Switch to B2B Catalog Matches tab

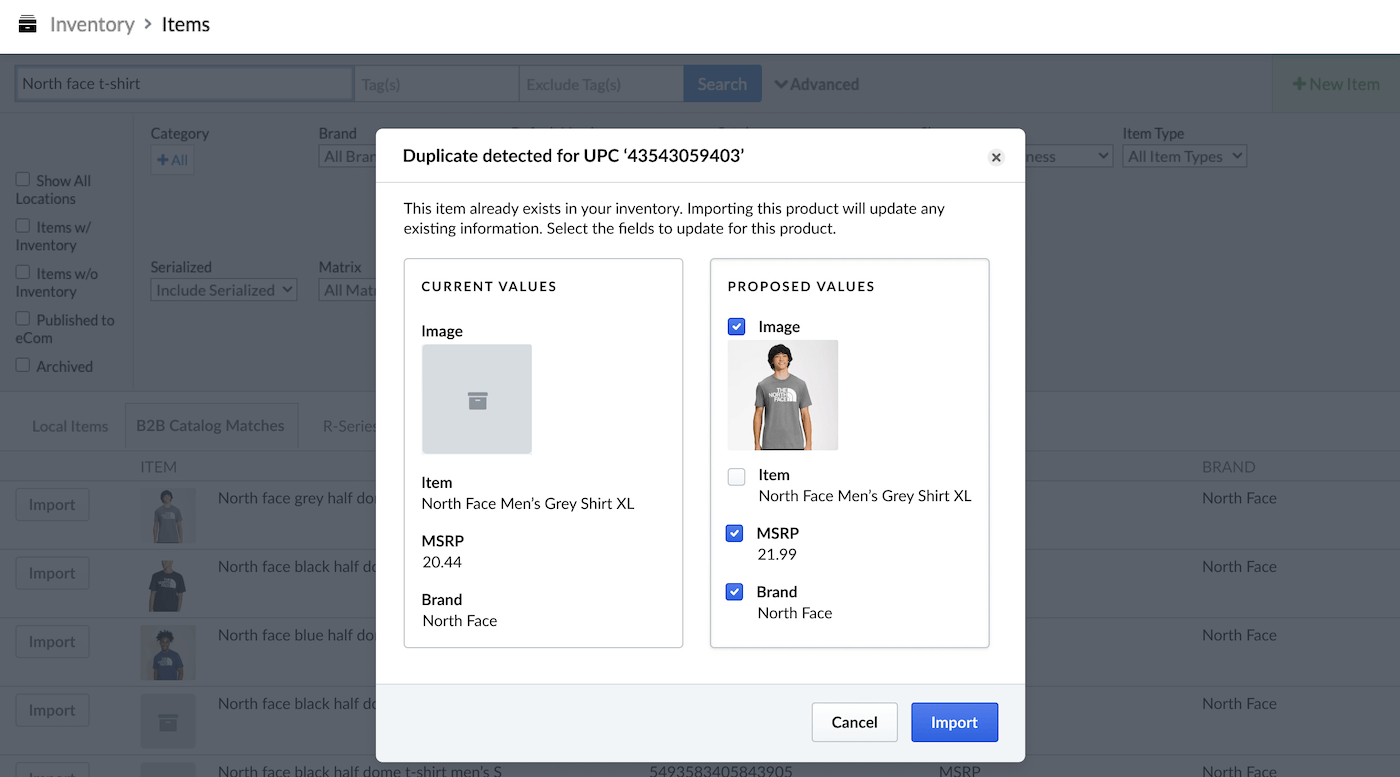pyautogui.click(x=211, y=425)
